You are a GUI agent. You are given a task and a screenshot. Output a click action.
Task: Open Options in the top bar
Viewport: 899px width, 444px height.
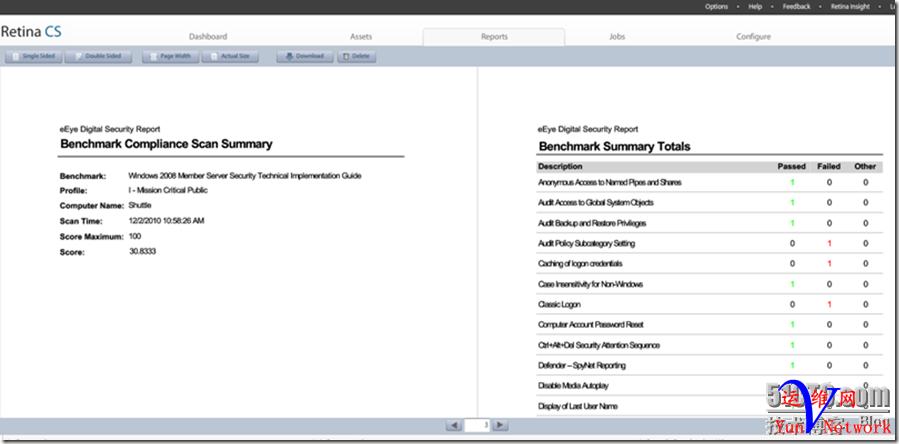pyautogui.click(x=716, y=7)
